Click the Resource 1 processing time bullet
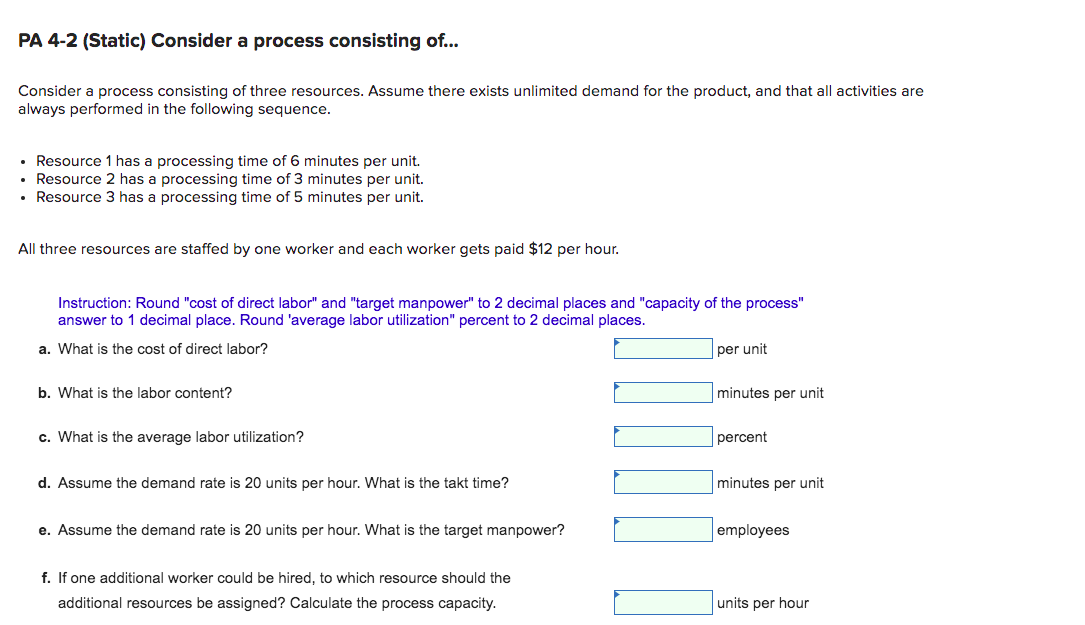 click(227, 160)
